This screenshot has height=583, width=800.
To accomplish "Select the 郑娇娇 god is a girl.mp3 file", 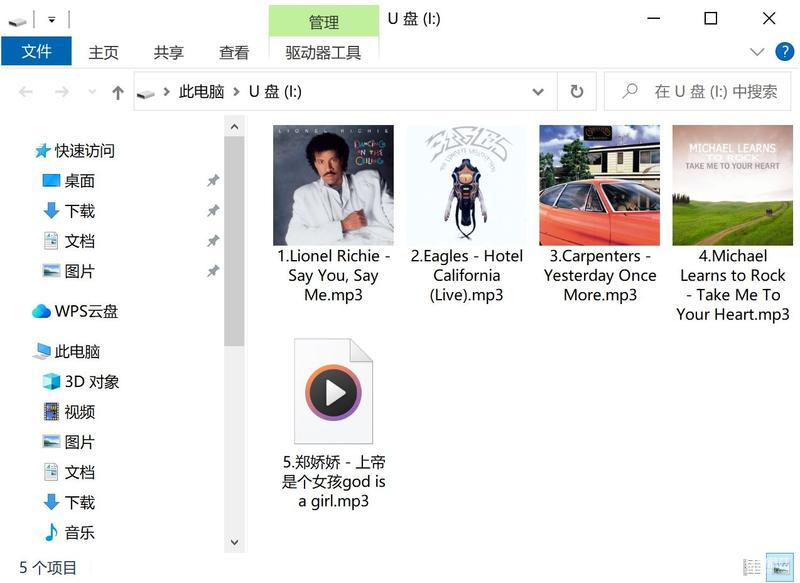I will click(x=334, y=424).
